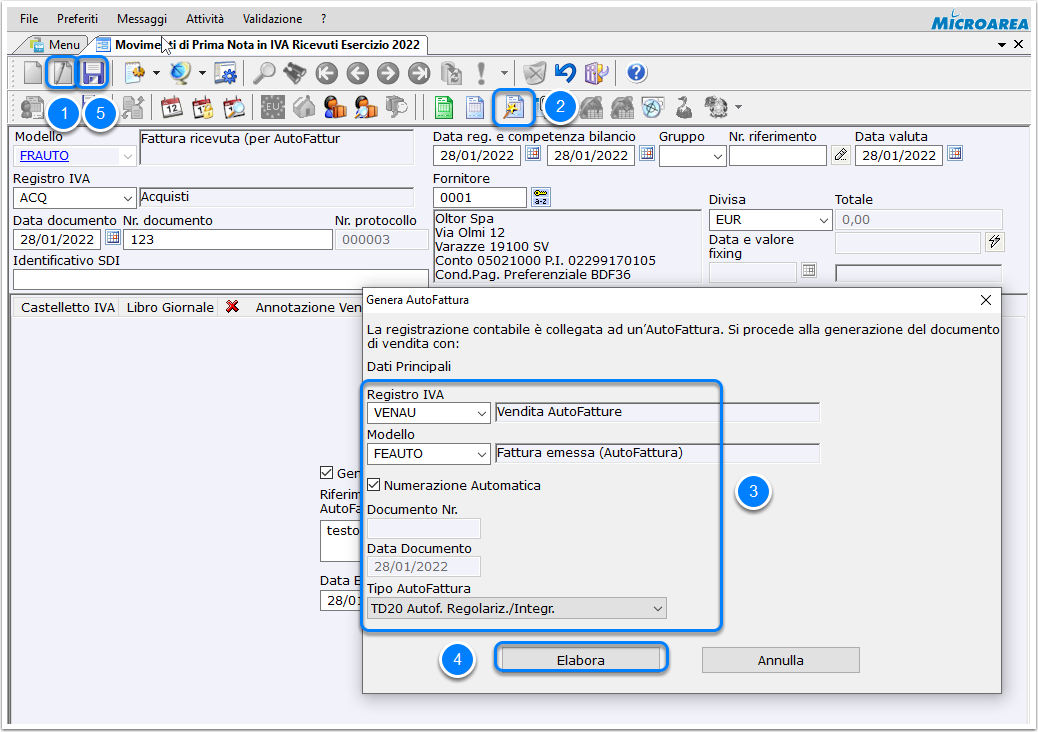Click the binoculars find icon

coord(295,73)
